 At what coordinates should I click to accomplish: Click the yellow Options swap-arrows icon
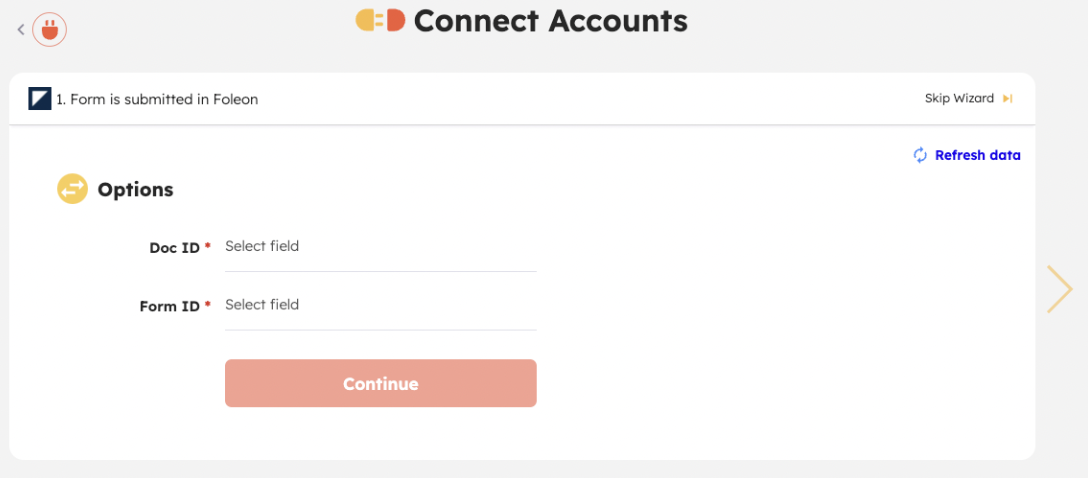[x=72, y=189]
